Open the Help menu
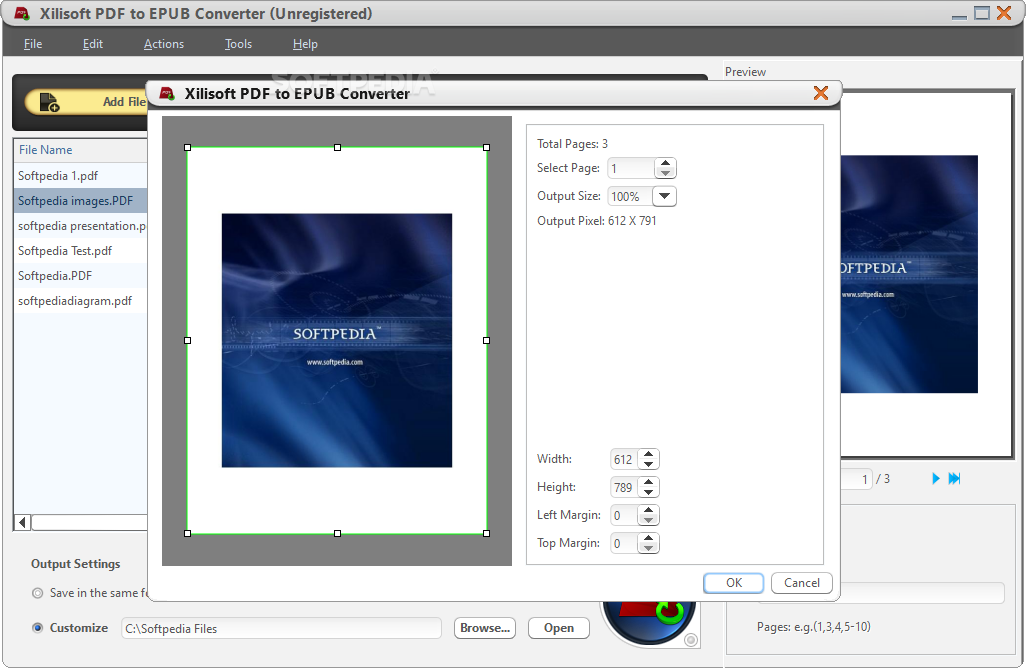Image resolution: width=1026 pixels, height=668 pixels. click(x=305, y=44)
